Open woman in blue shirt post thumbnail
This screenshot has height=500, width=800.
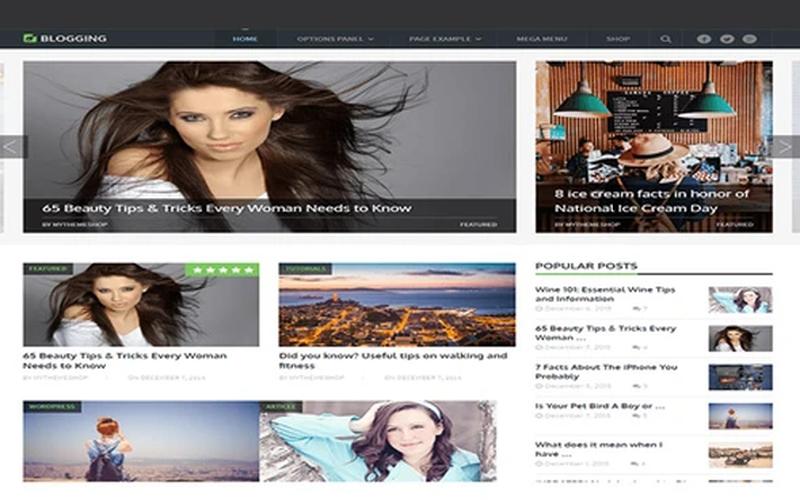click(x=378, y=441)
